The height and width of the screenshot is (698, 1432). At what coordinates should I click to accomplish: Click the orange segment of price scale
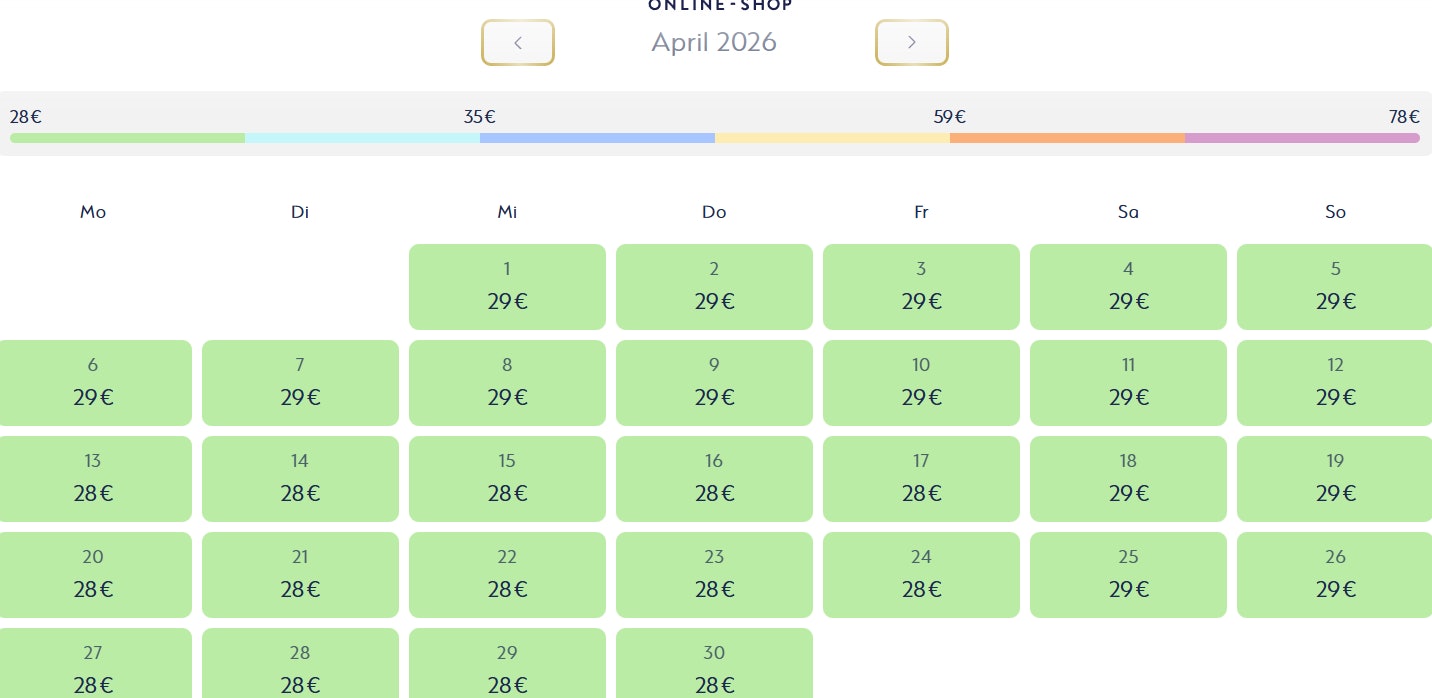pos(1067,138)
